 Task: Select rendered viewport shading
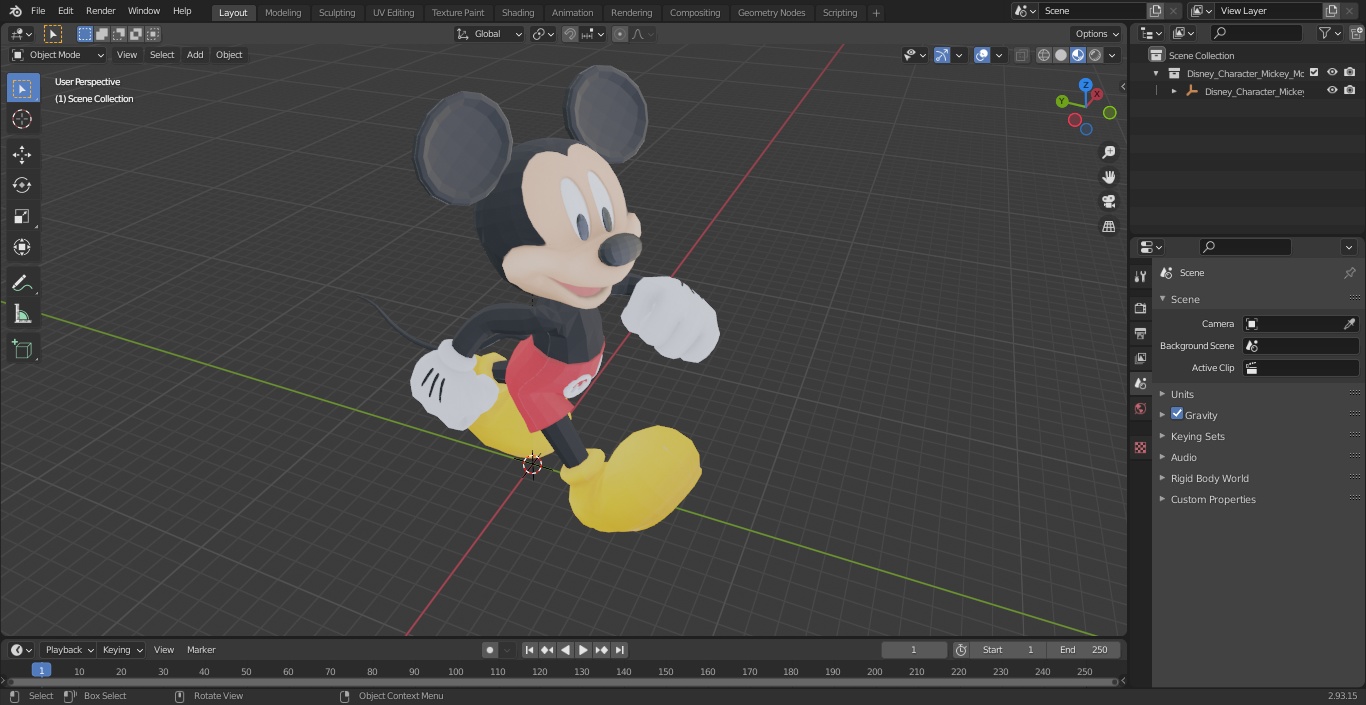(x=1095, y=55)
